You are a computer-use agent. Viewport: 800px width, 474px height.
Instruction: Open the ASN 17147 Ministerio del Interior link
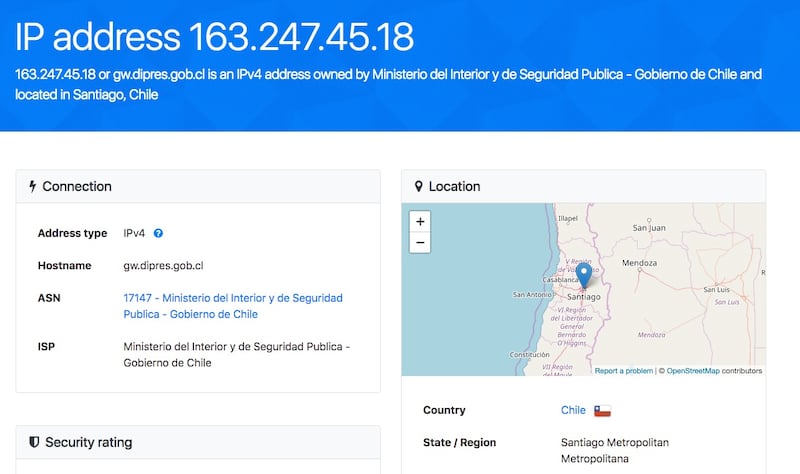pyautogui.click(x=233, y=306)
